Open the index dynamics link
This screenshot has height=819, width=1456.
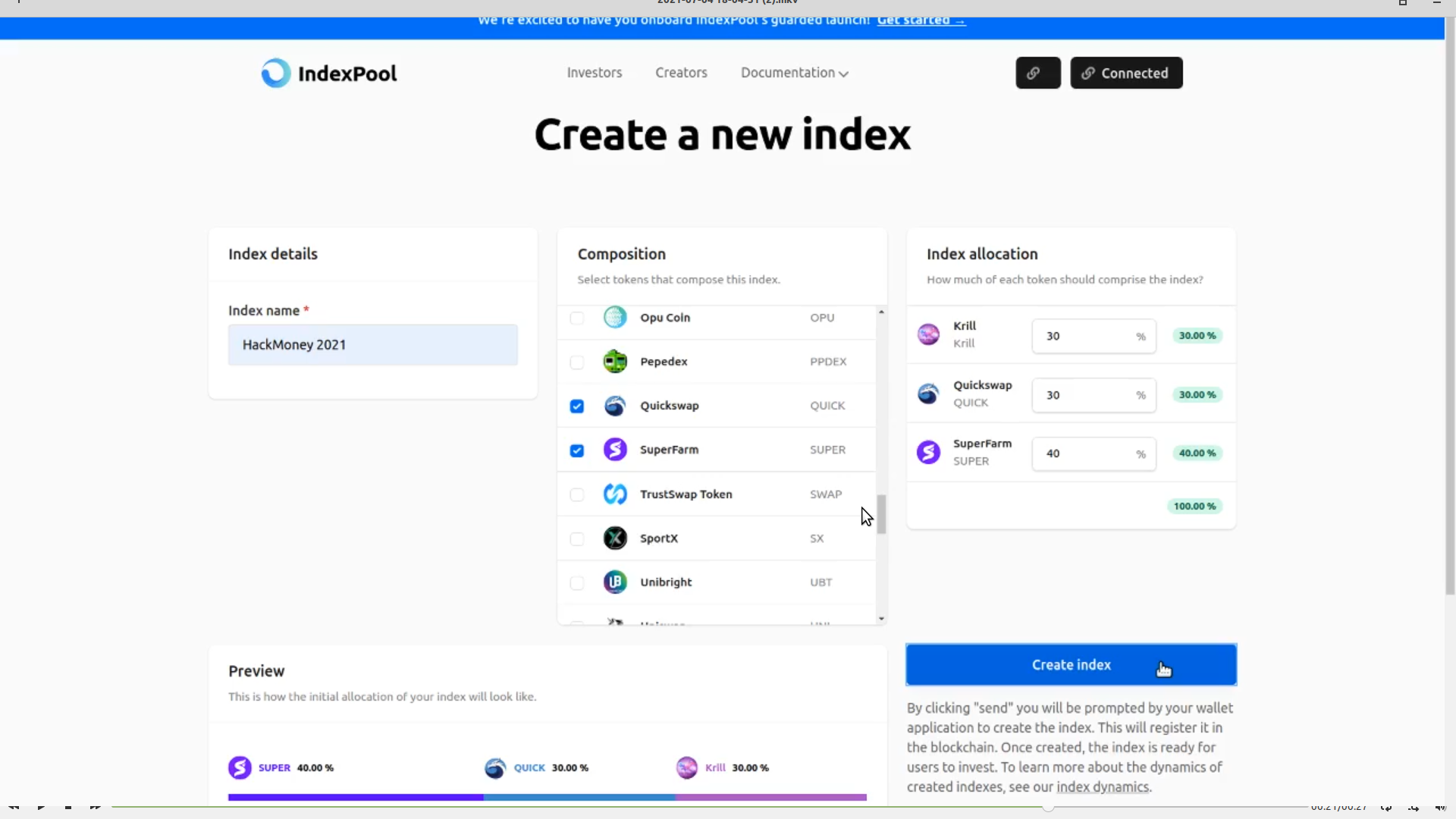1103,787
